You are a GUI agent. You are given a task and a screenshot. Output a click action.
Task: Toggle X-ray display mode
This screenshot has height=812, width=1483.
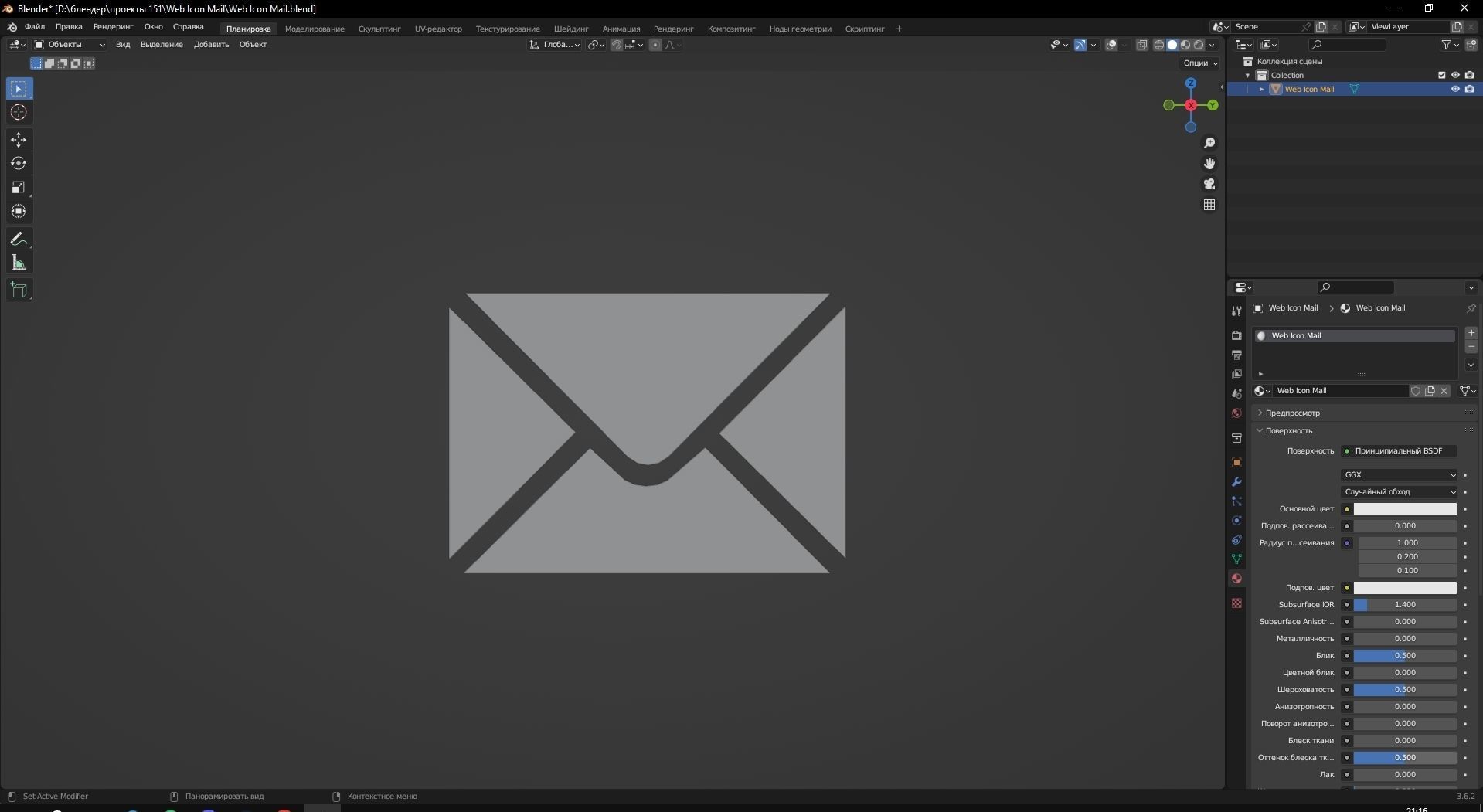(x=1142, y=45)
